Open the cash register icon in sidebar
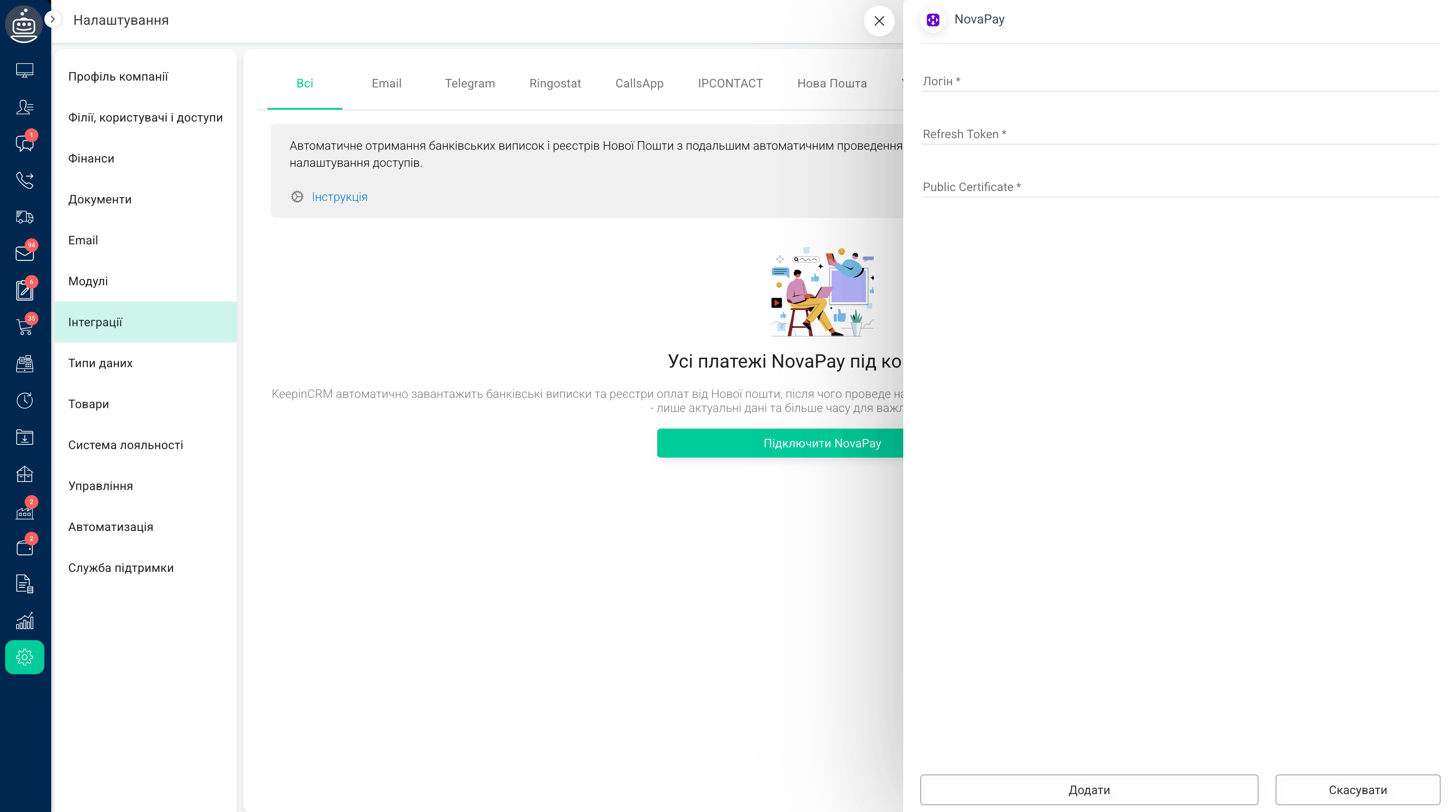 click(x=24, y=364)
